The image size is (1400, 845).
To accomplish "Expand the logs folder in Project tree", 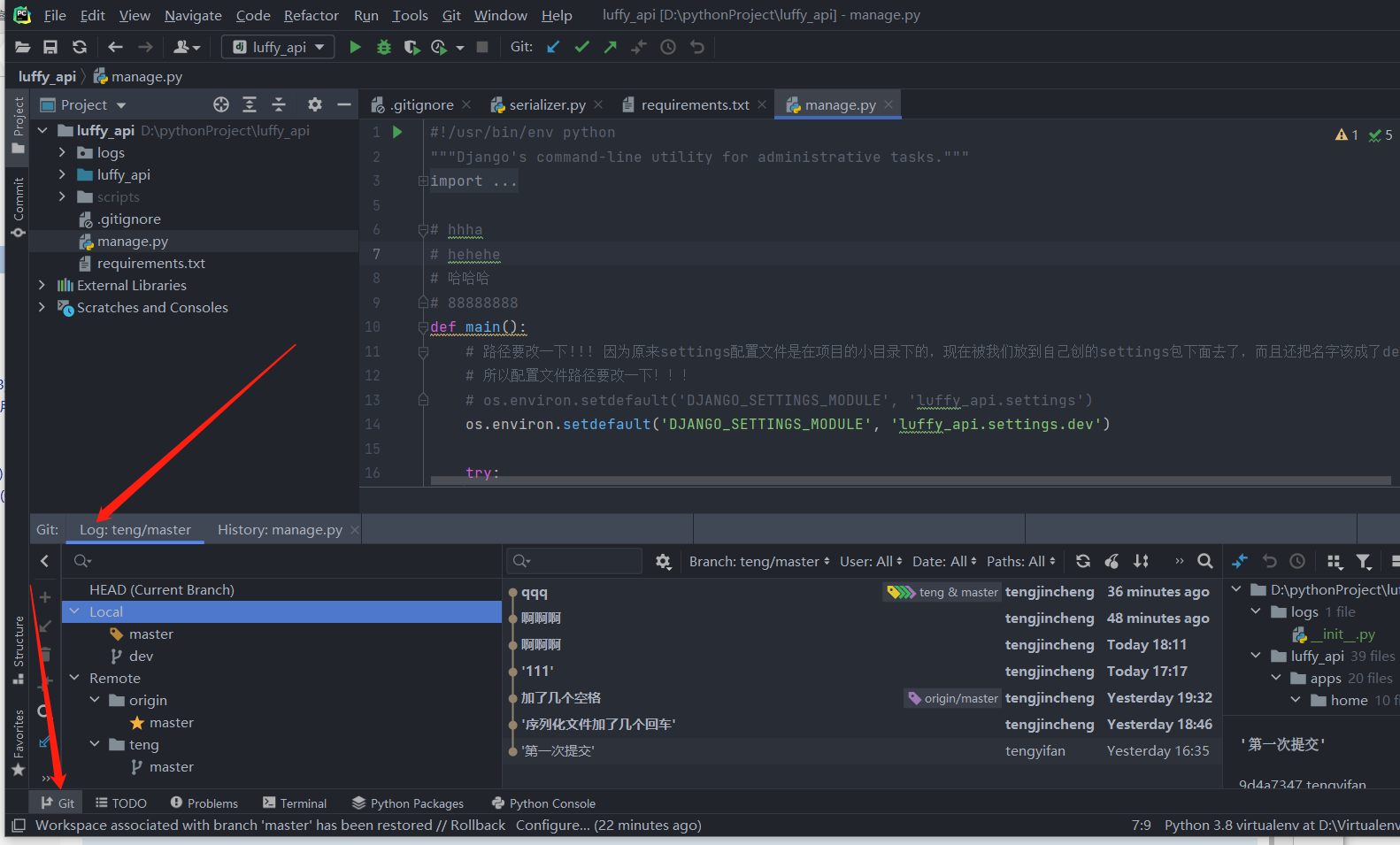I will click(x=62, y=152).
